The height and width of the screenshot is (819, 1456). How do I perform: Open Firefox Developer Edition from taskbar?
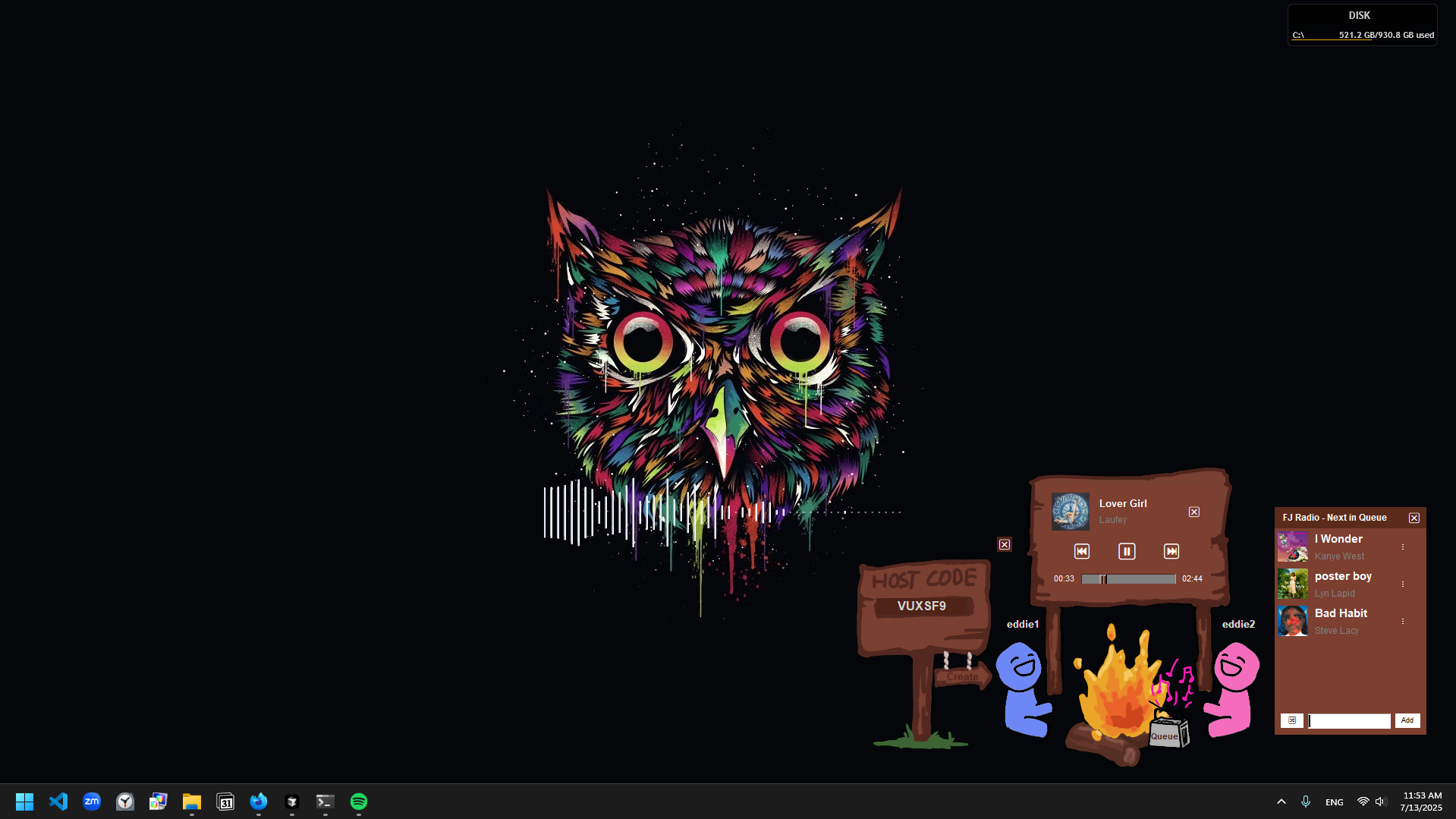pos(259,802)
